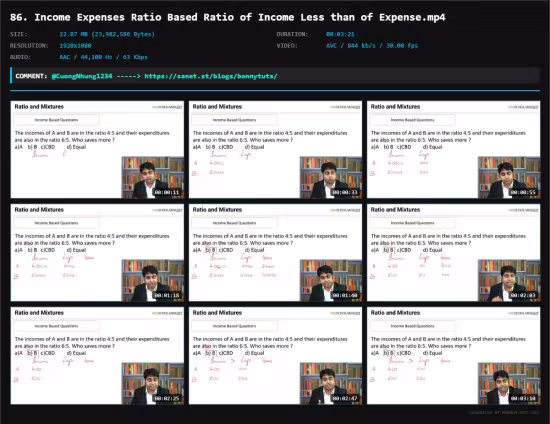550x424 pixels.
Task: Click the file size value 22.87 MB
Action: tap(107, 34)
